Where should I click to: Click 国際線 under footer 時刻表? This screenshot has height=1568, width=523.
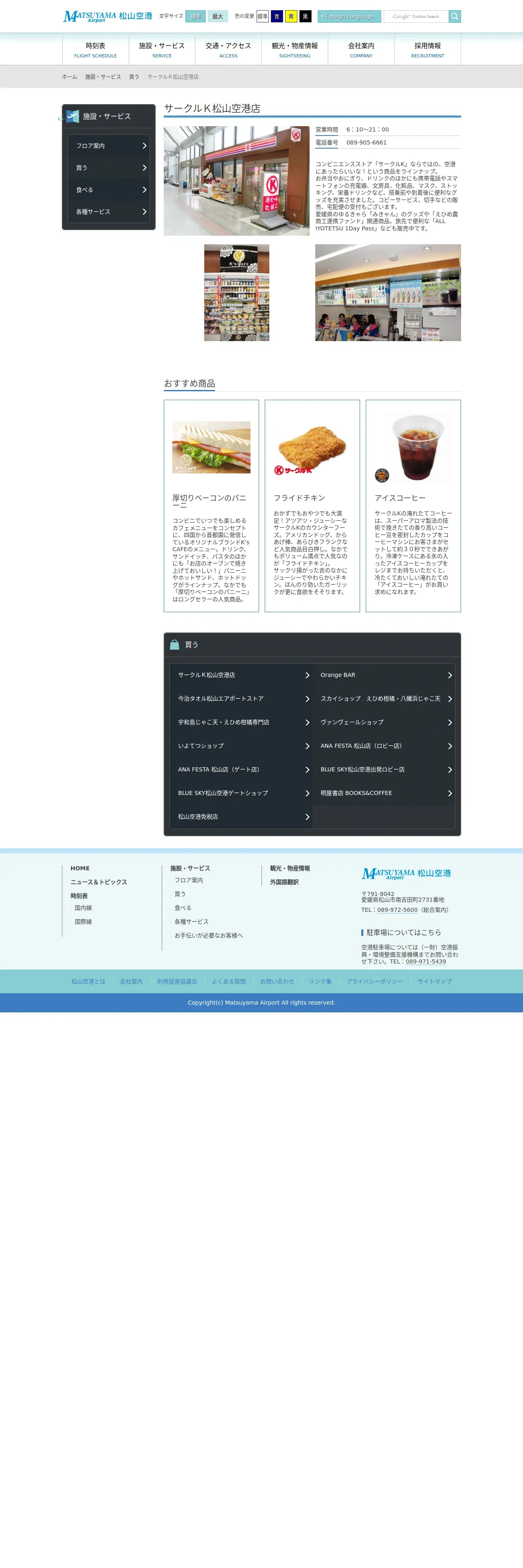[84, 922]
